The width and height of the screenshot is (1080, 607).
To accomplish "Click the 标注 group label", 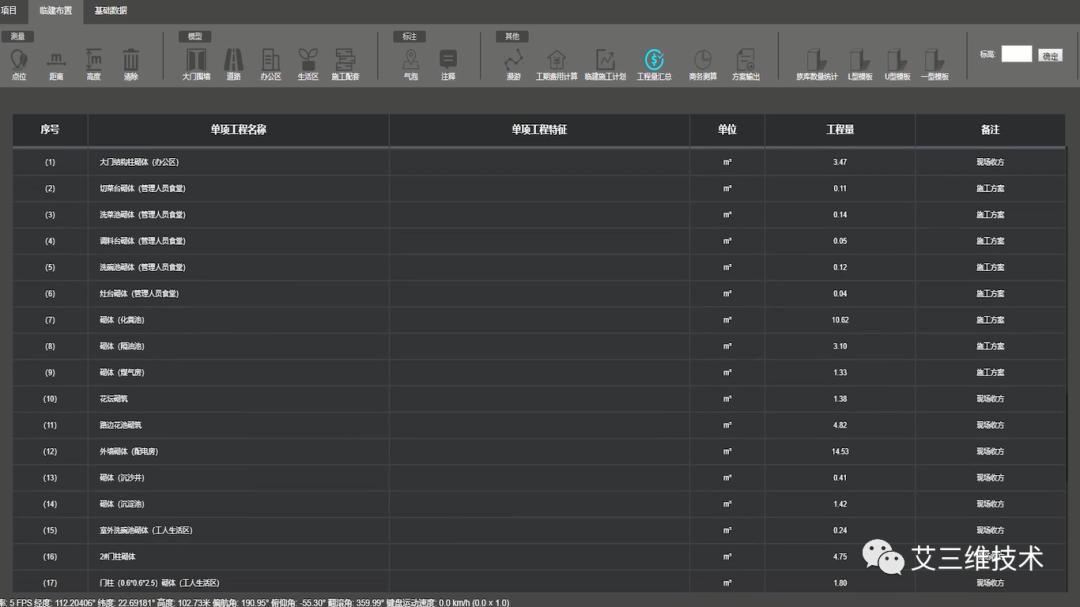I will coord(409,36).
